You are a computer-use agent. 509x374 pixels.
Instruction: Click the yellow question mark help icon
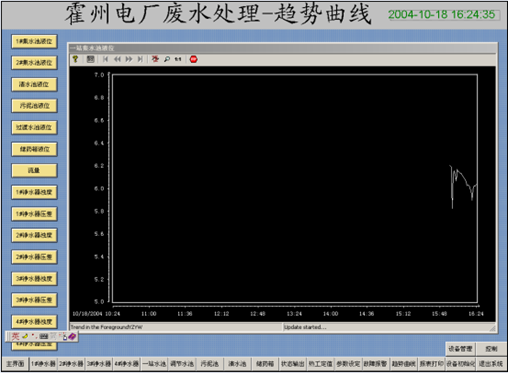pyautogui.click(x=76, y=59)
